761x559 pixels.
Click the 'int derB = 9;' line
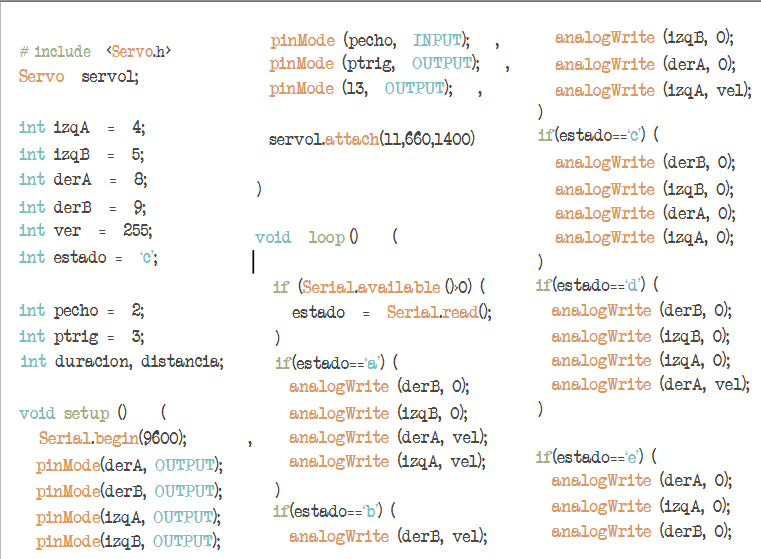(x=83, y=207)
